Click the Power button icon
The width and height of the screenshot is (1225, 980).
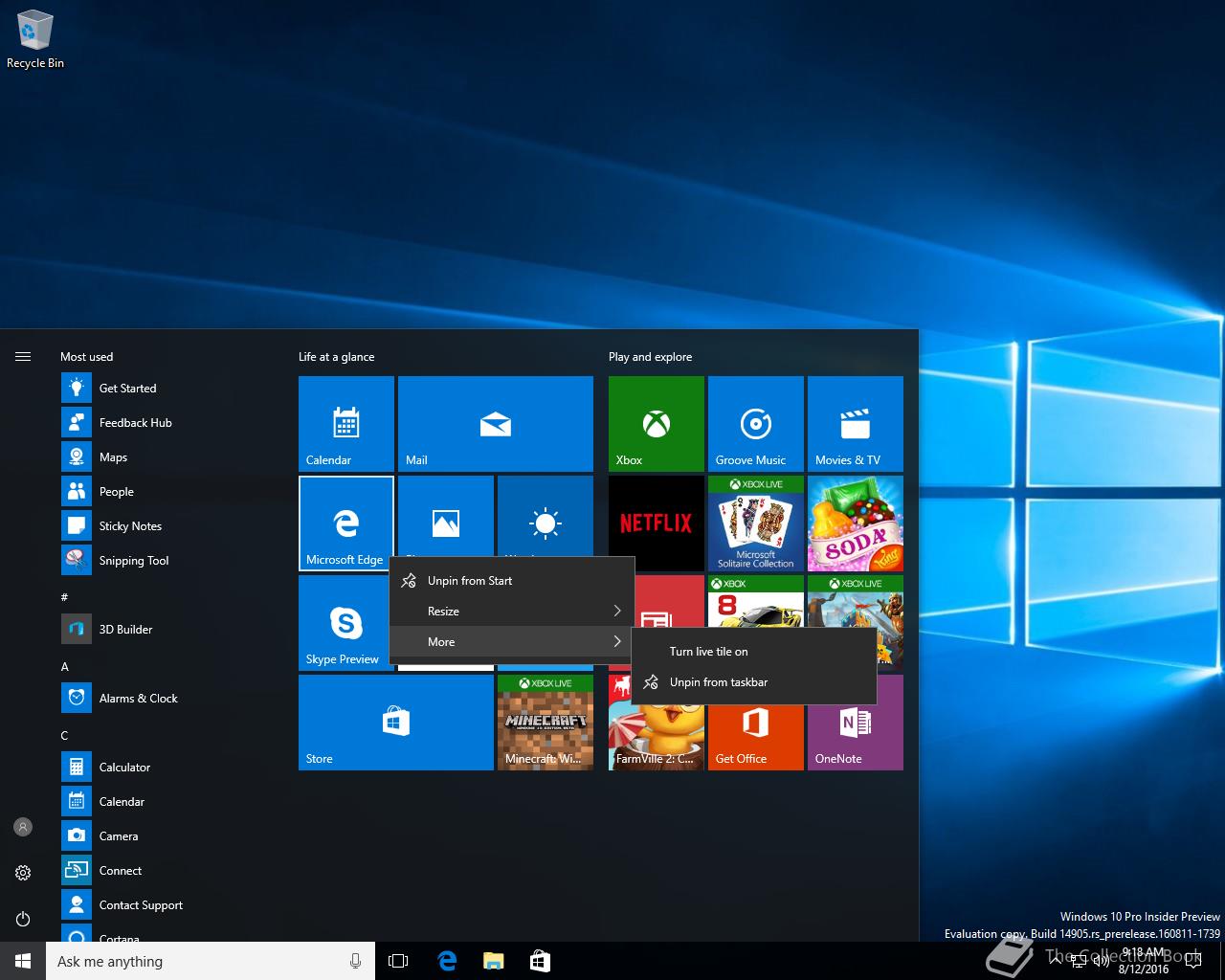pos(23,919)
